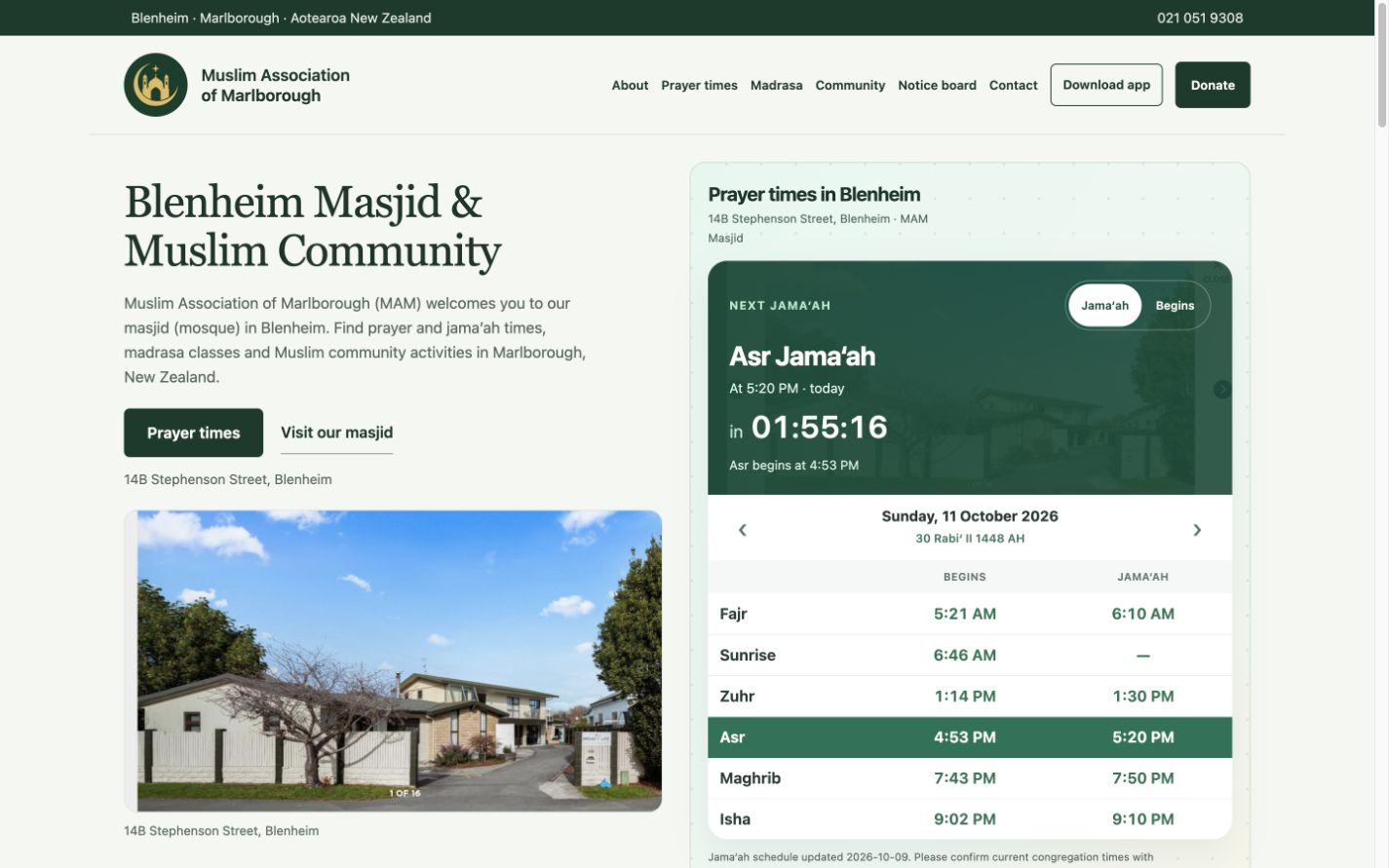This screenshot has height=868, width=1389.
Task: Open the Madrasa nav link
Action: click(x=776, y=86)
